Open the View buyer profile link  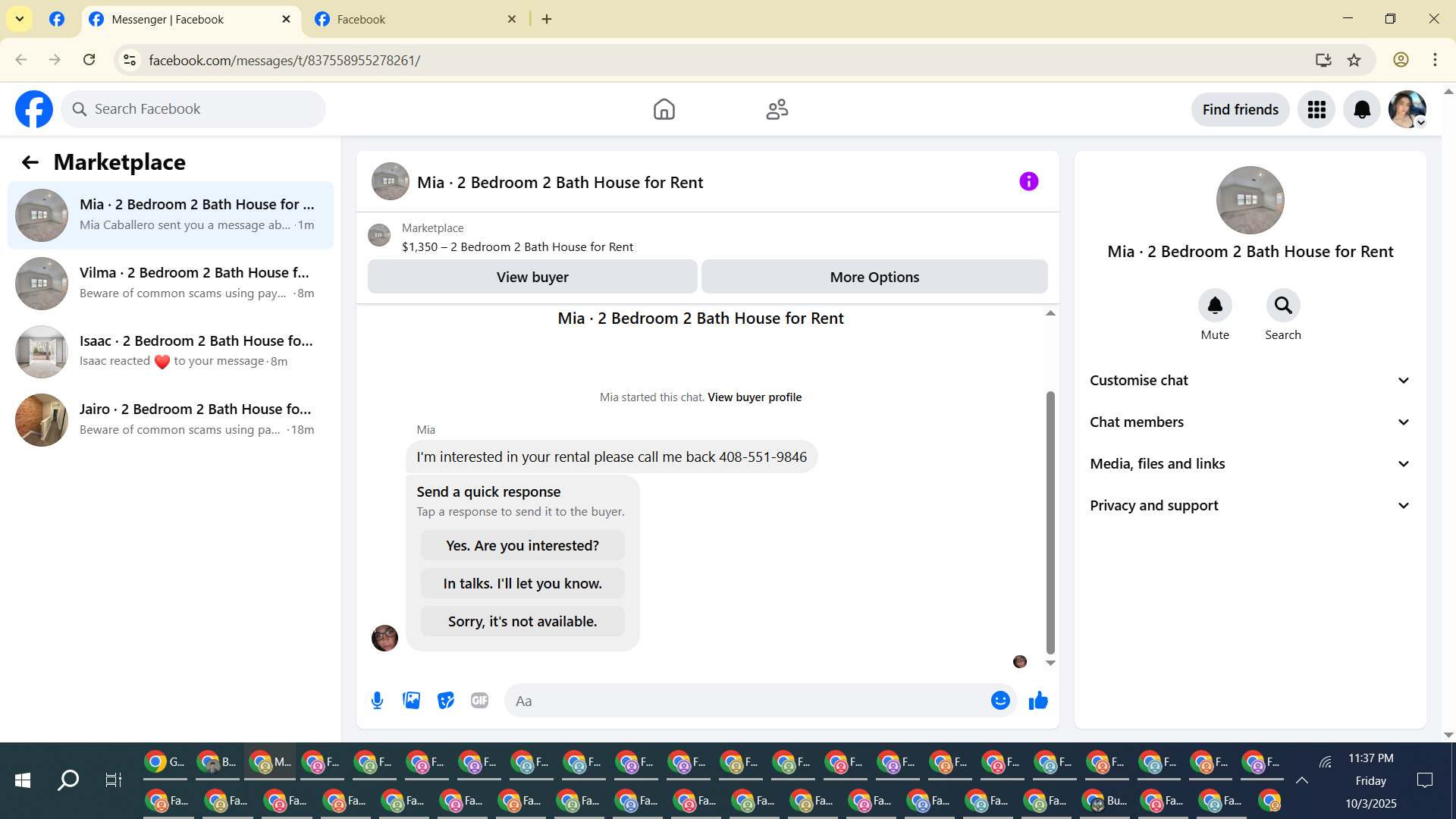point(755,397)
